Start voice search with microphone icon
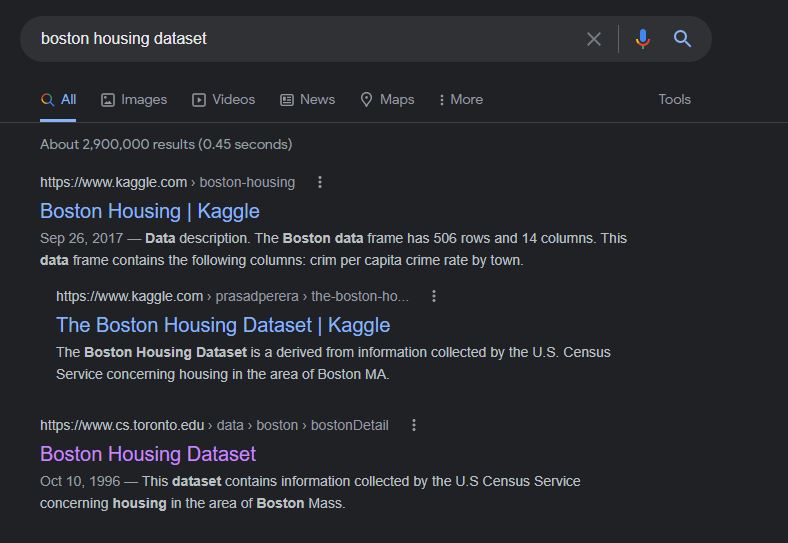This screenshot has width=788, height=543. point(642,39)
